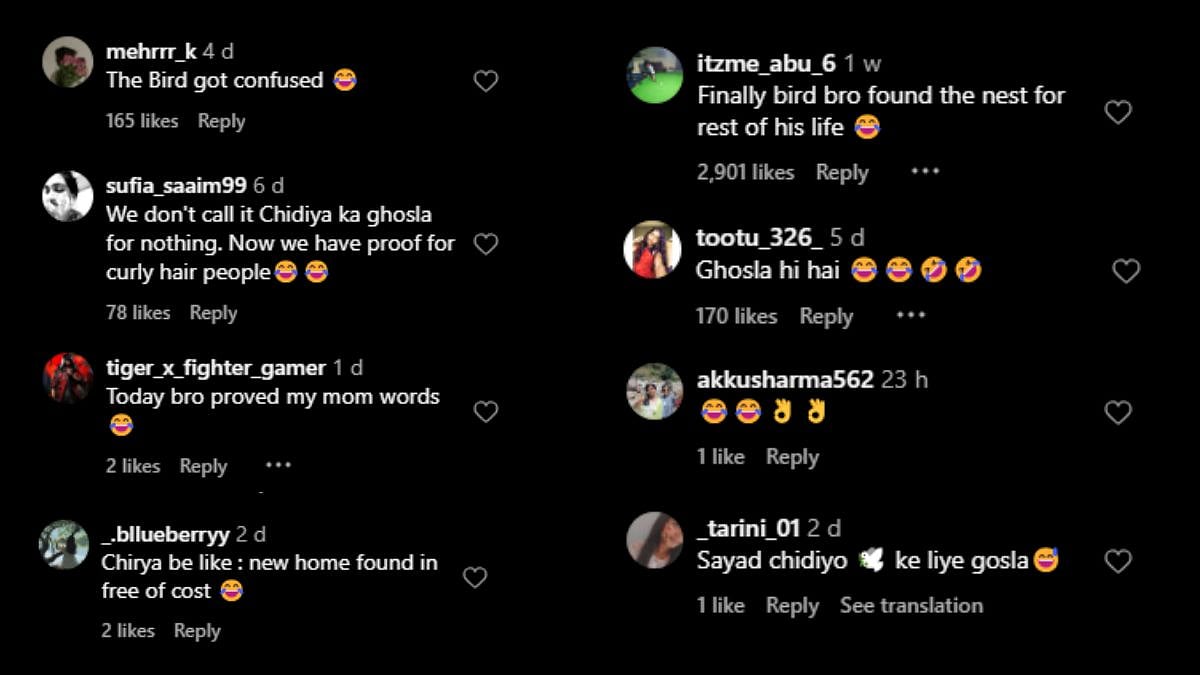This screenshot has width=1200, height=675.
Task: View sufia_saaim99's profile avatar
Action: coord(68,196)
